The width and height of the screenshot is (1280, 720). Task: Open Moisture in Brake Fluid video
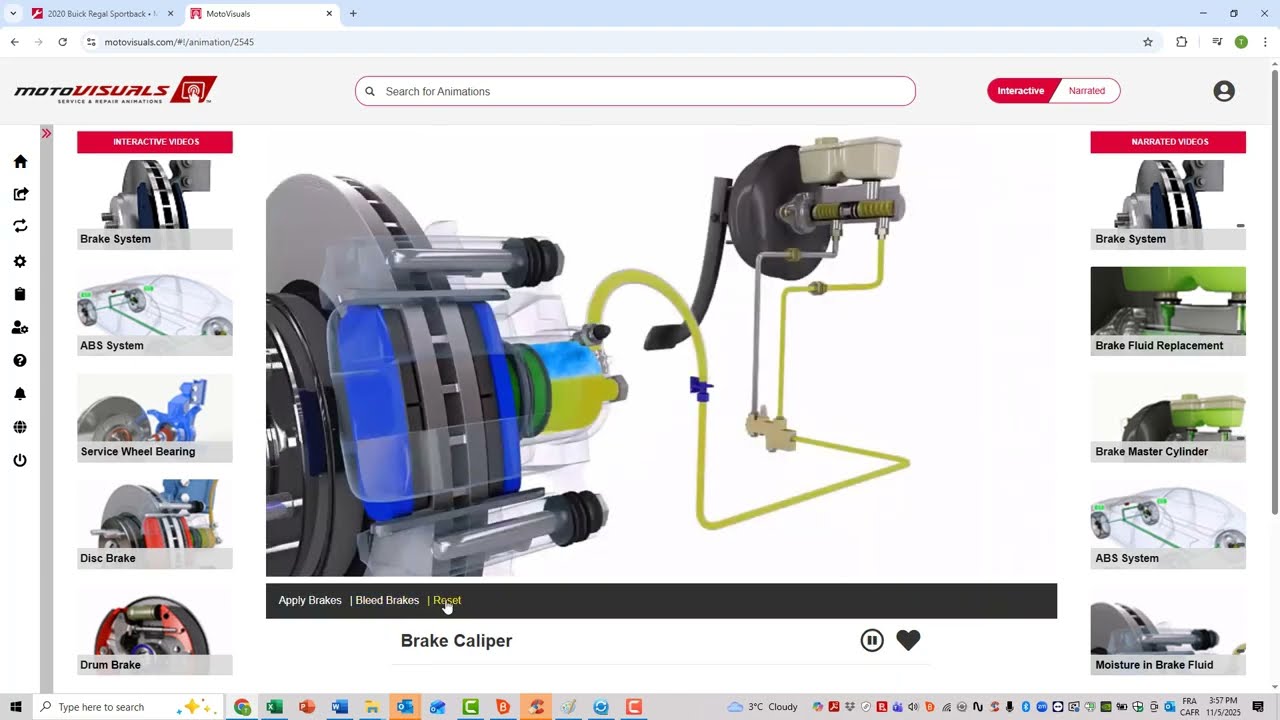[1168, 631]
